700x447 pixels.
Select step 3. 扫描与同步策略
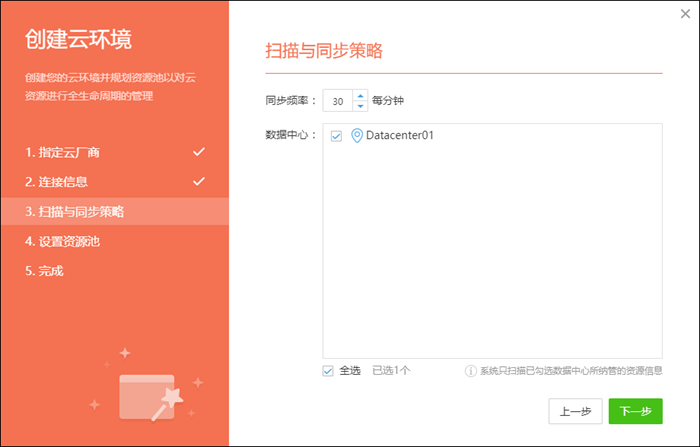(x=75, y=211)
